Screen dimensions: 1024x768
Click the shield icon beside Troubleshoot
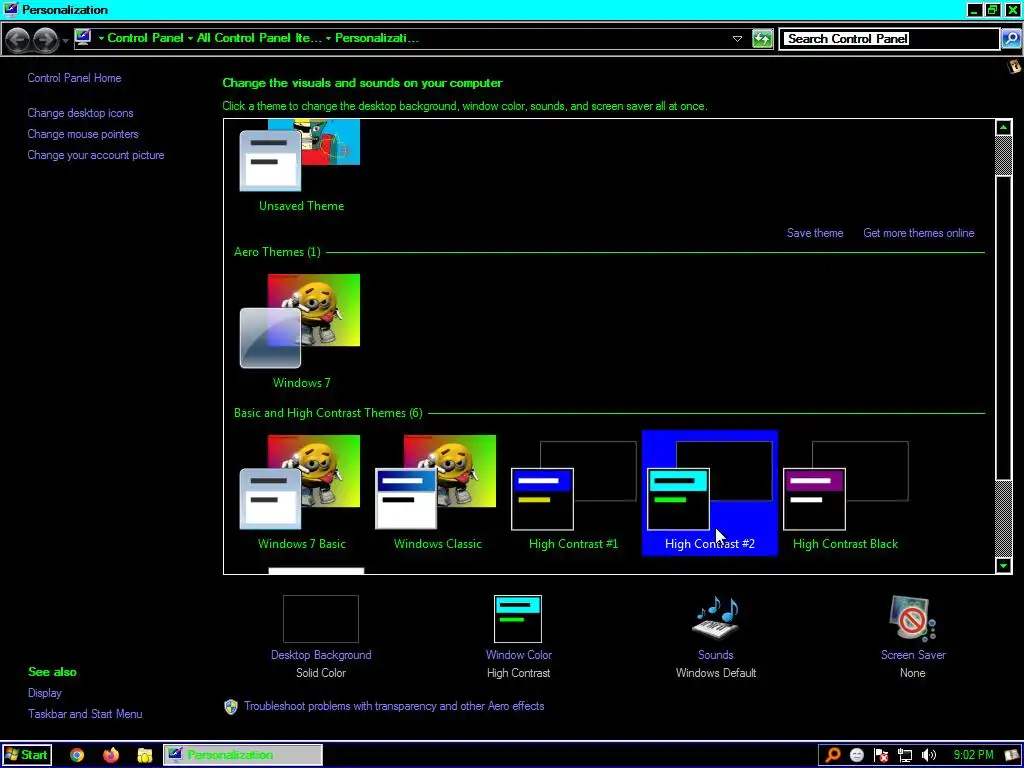(231, 707)
